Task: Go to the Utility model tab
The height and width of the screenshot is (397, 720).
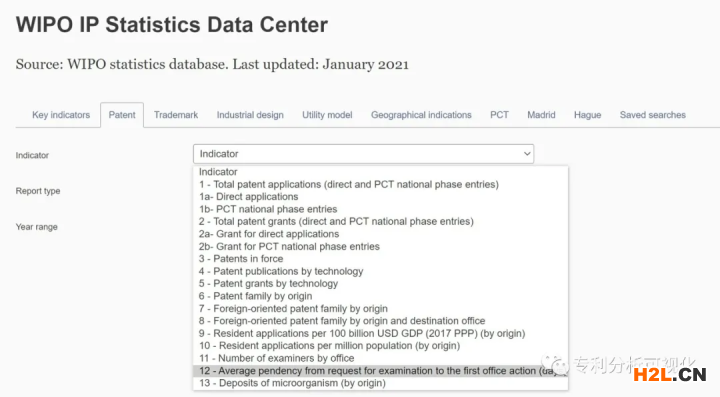Action: click(327, 115)
